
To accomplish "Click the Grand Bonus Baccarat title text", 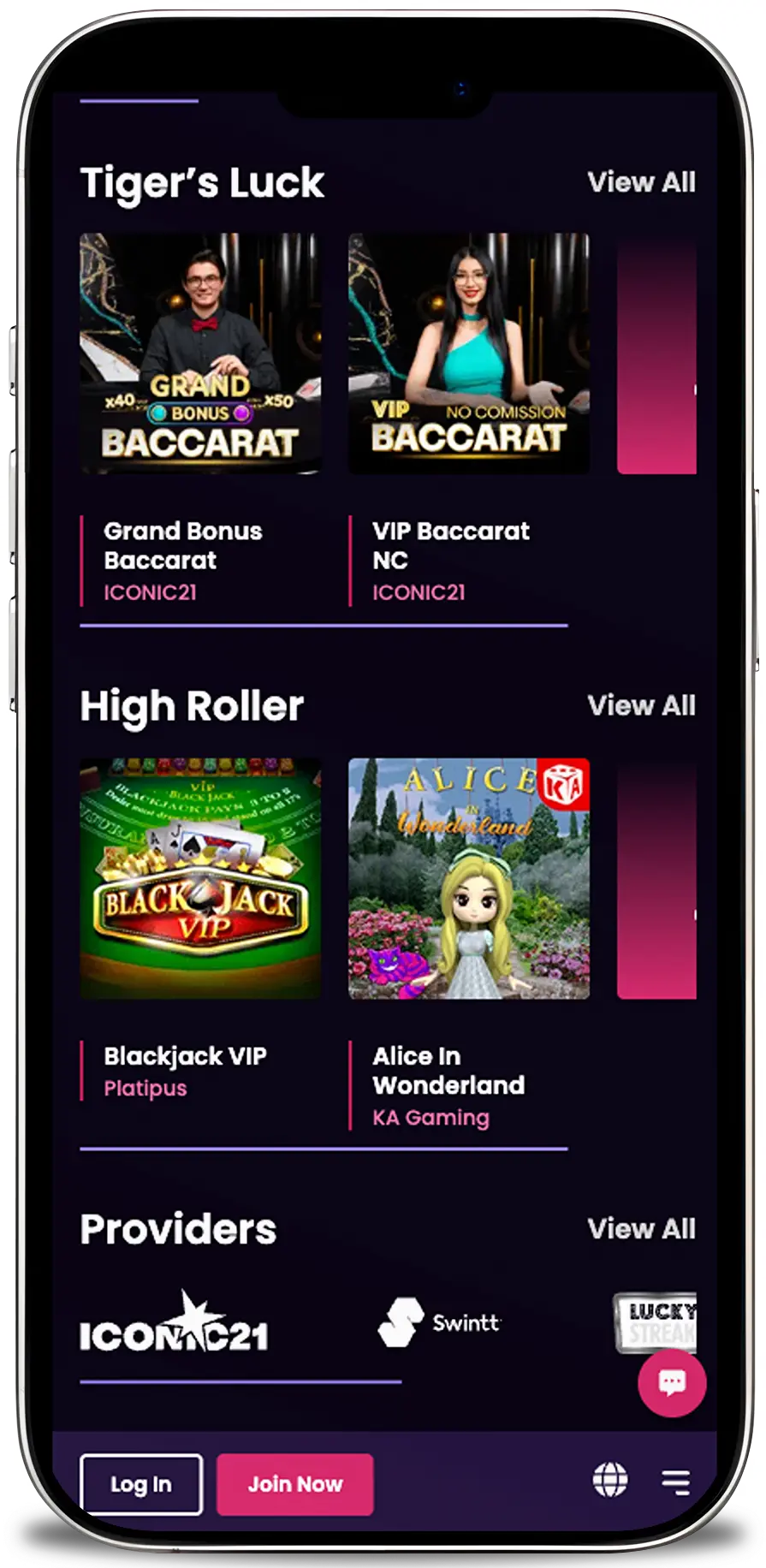I will pyautogui.click(x=183, y=546).
